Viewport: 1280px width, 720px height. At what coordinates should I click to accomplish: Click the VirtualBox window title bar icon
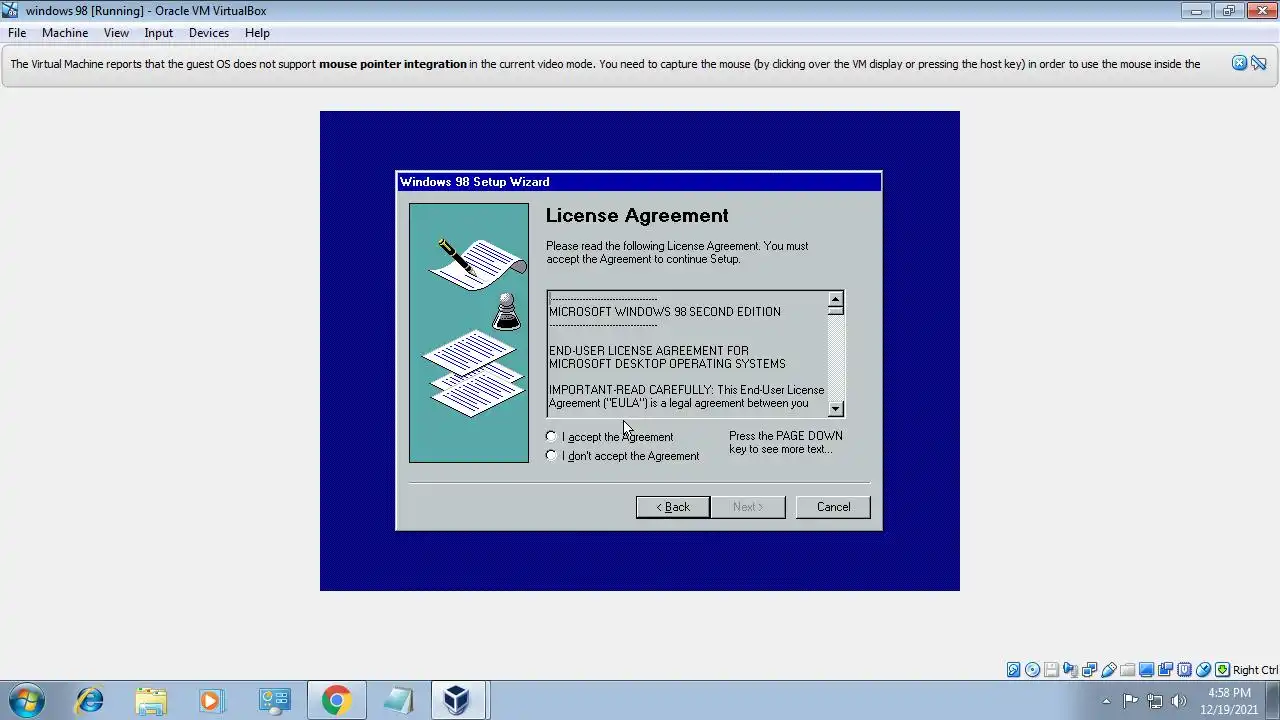[11, 11]
